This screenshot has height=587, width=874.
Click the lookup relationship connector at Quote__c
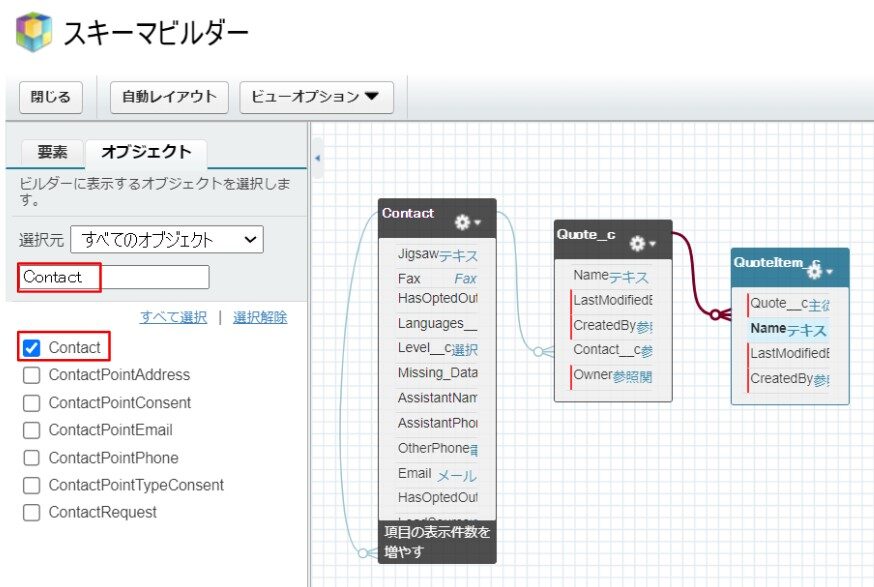pos(543,352)
